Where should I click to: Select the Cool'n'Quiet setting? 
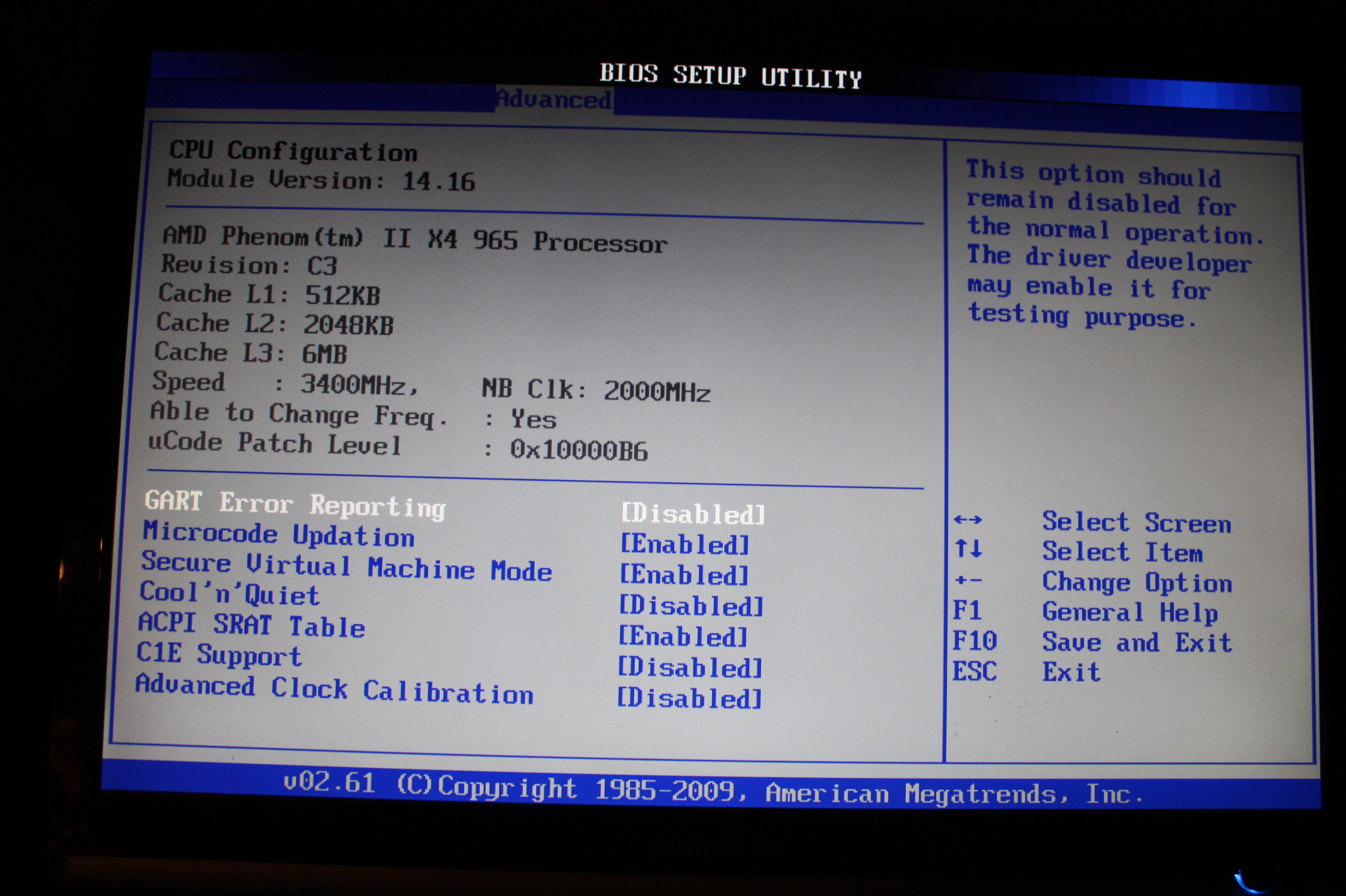[x=229, y=594]
